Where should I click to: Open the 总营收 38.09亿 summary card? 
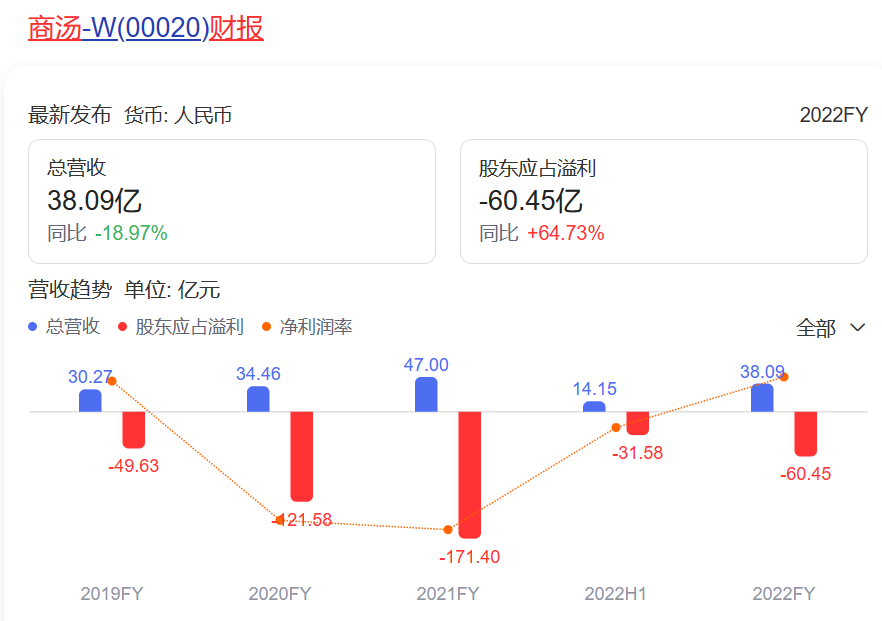pyautogui.click(x=232, y=201)
